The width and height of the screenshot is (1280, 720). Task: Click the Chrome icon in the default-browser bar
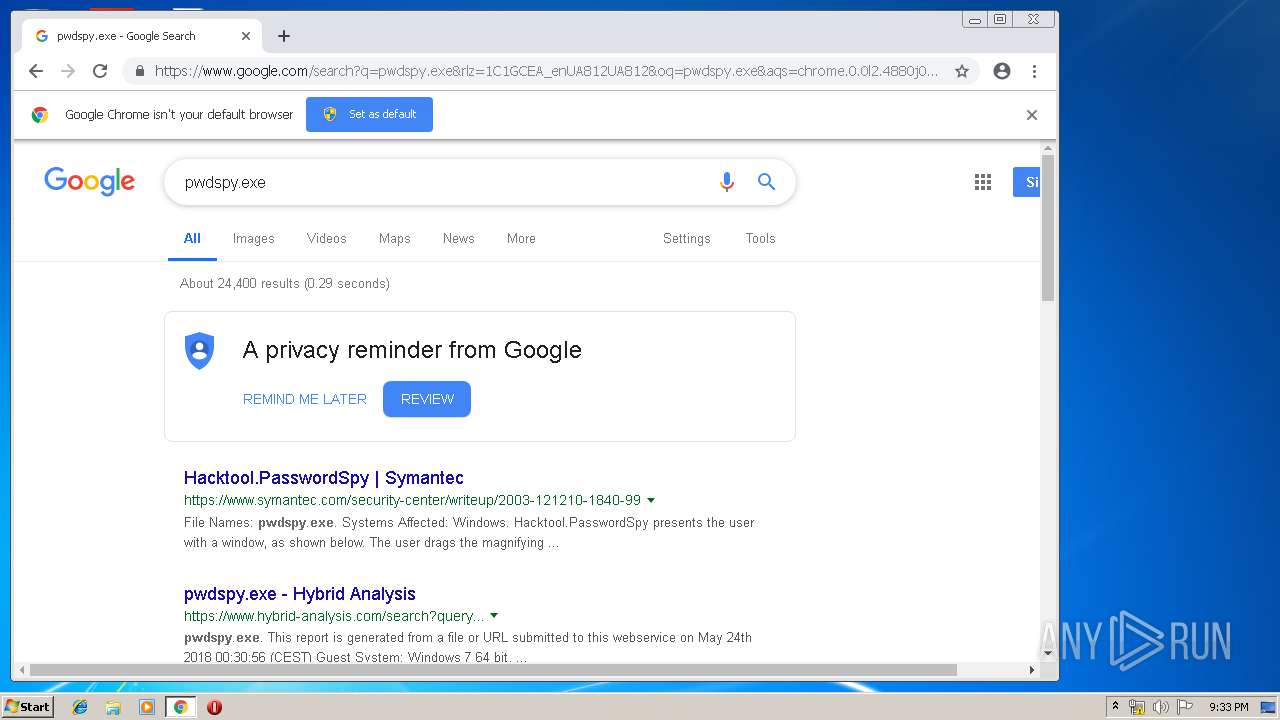pyautogui.click(x=40, y=115)
